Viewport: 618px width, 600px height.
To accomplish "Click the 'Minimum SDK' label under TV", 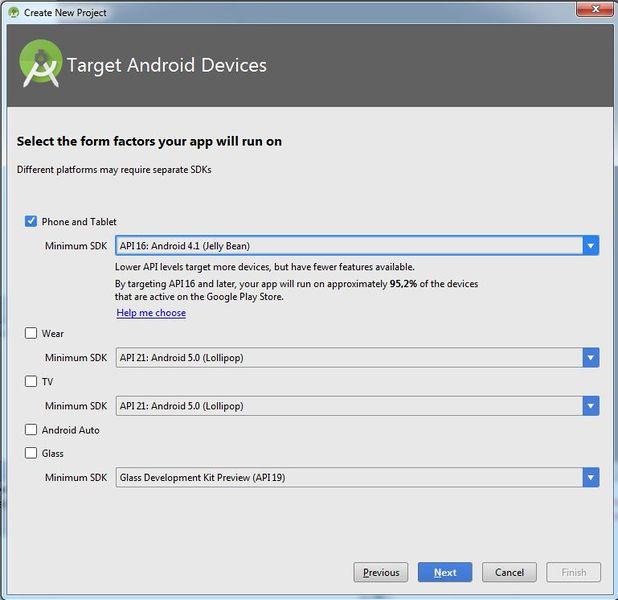I will [x=76, y=406].
